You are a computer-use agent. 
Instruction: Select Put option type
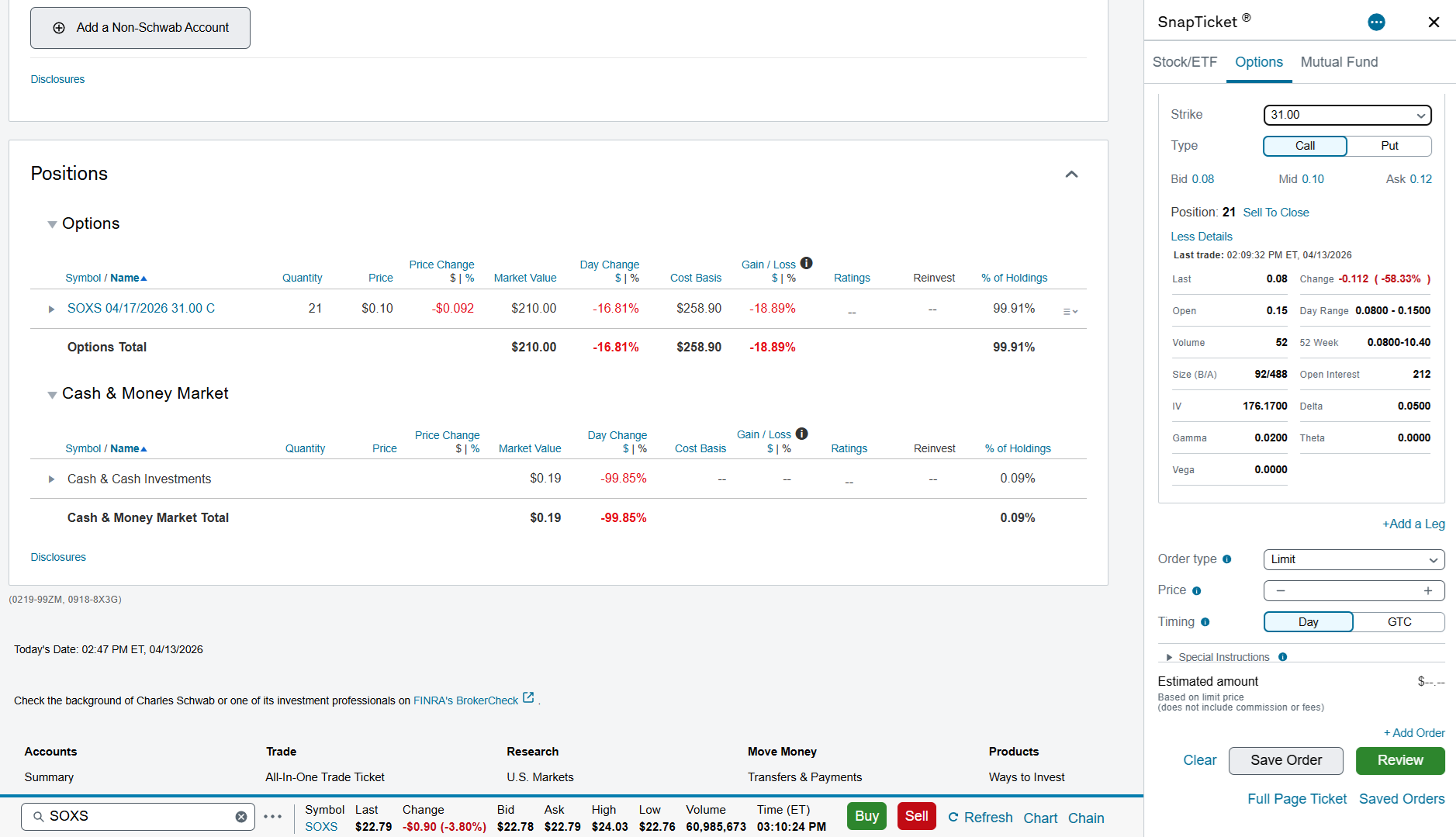(x=1389, y=146)
